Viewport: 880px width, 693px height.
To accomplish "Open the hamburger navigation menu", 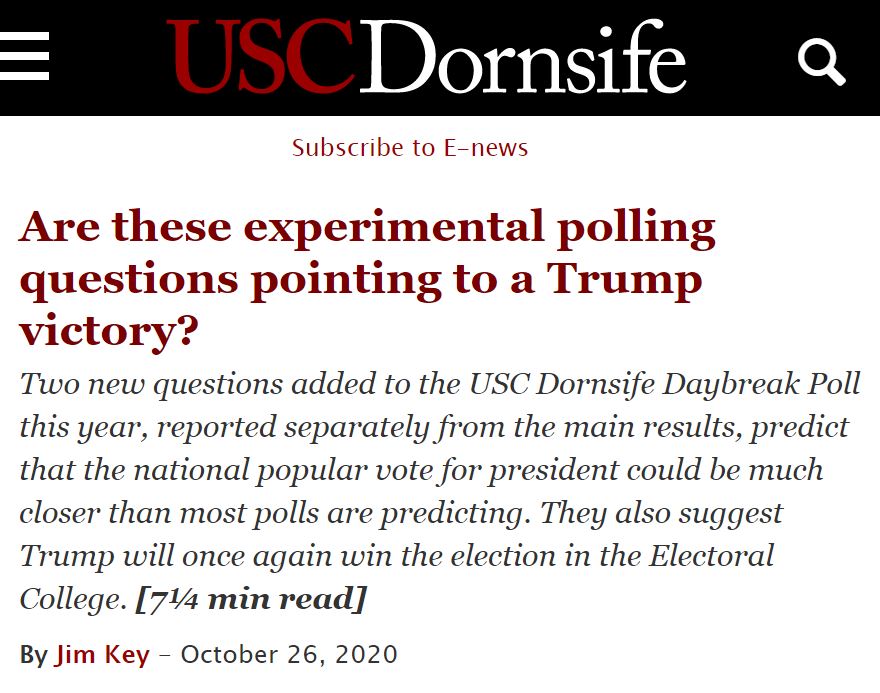I will pos(24,57).
